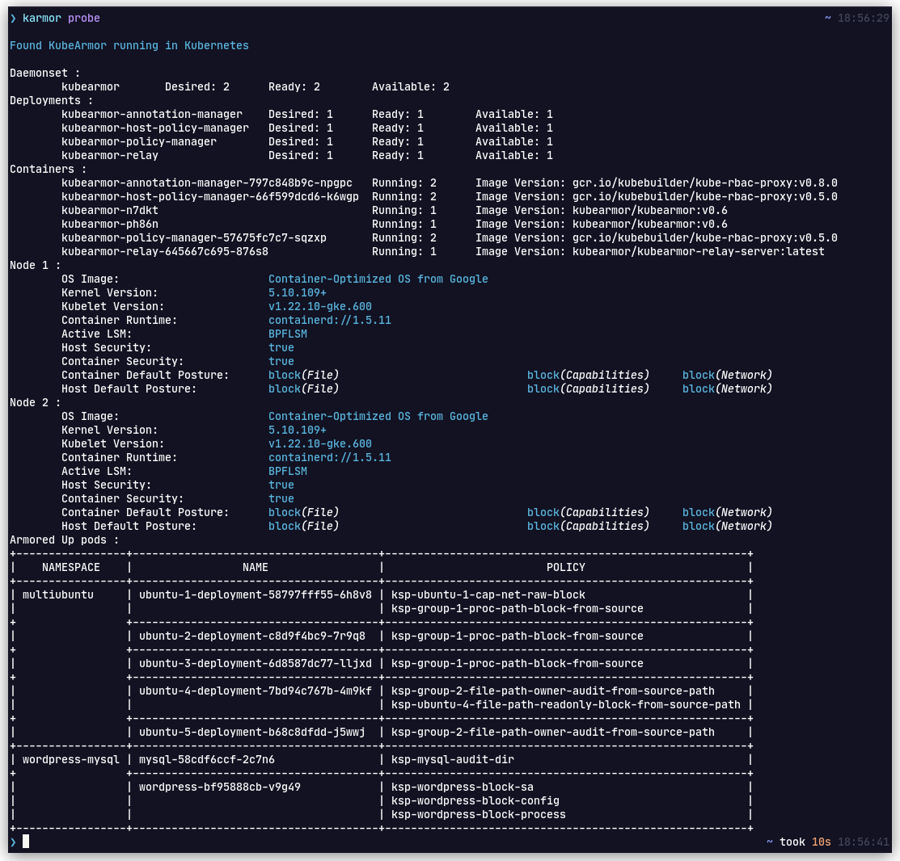Select 'kubearmor-policy-manager' deployment name
The width and height of the screenshot is (900, 861).
pyautogui.click(x=139, y=142)
